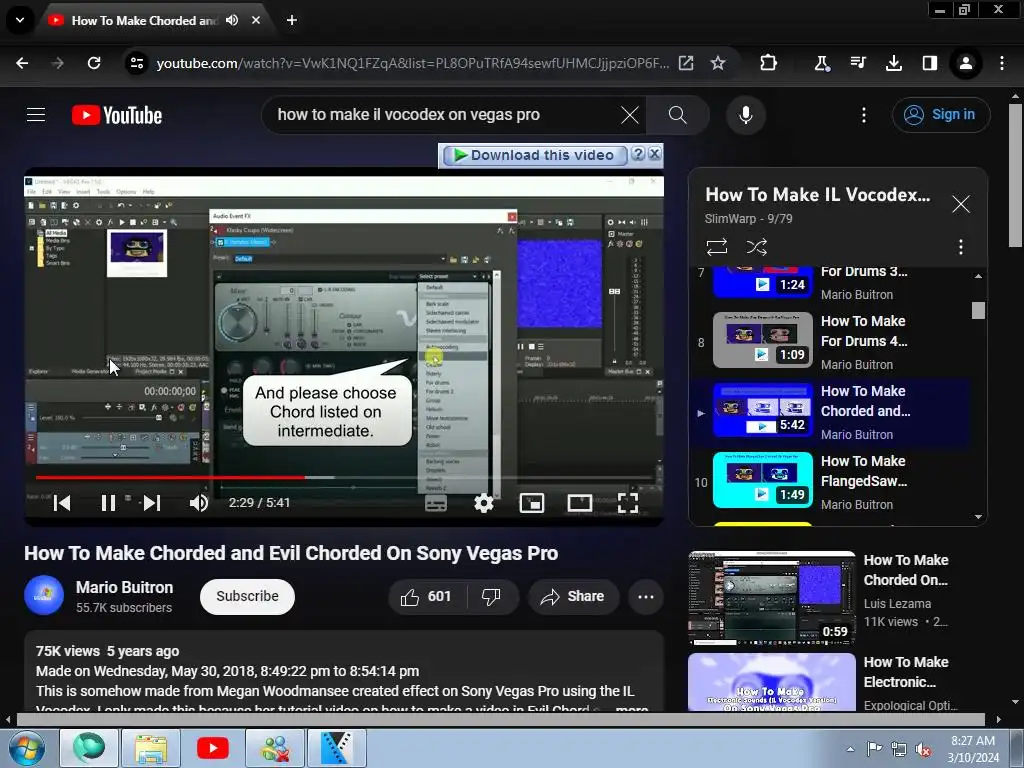Open suggested How To Make Electronic video
Screen dimensions: 1024x768
click(823, 682)
